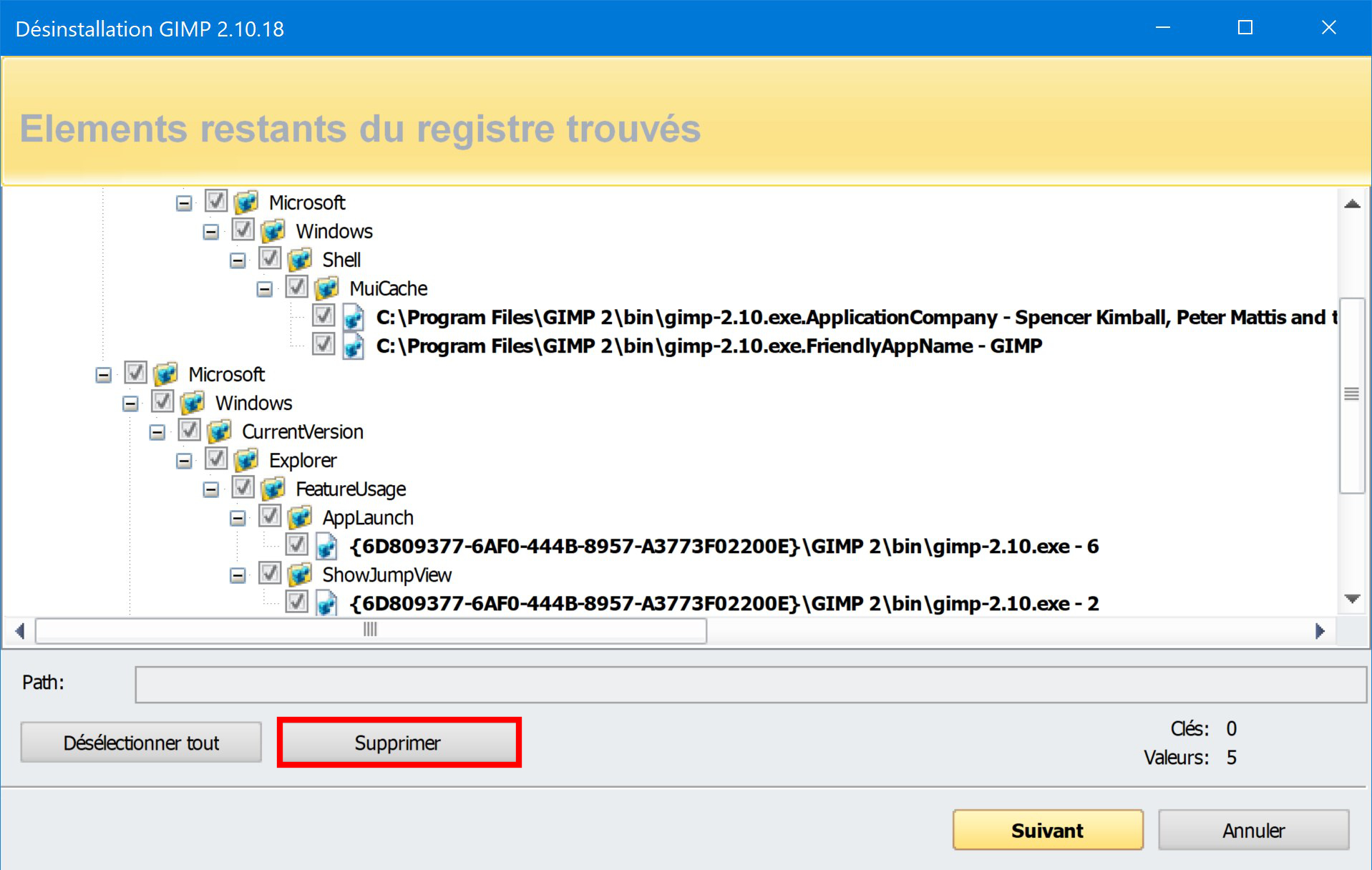1372x870 pixels.
Task: Click the Suivant button
Action: pos(1048,830)
